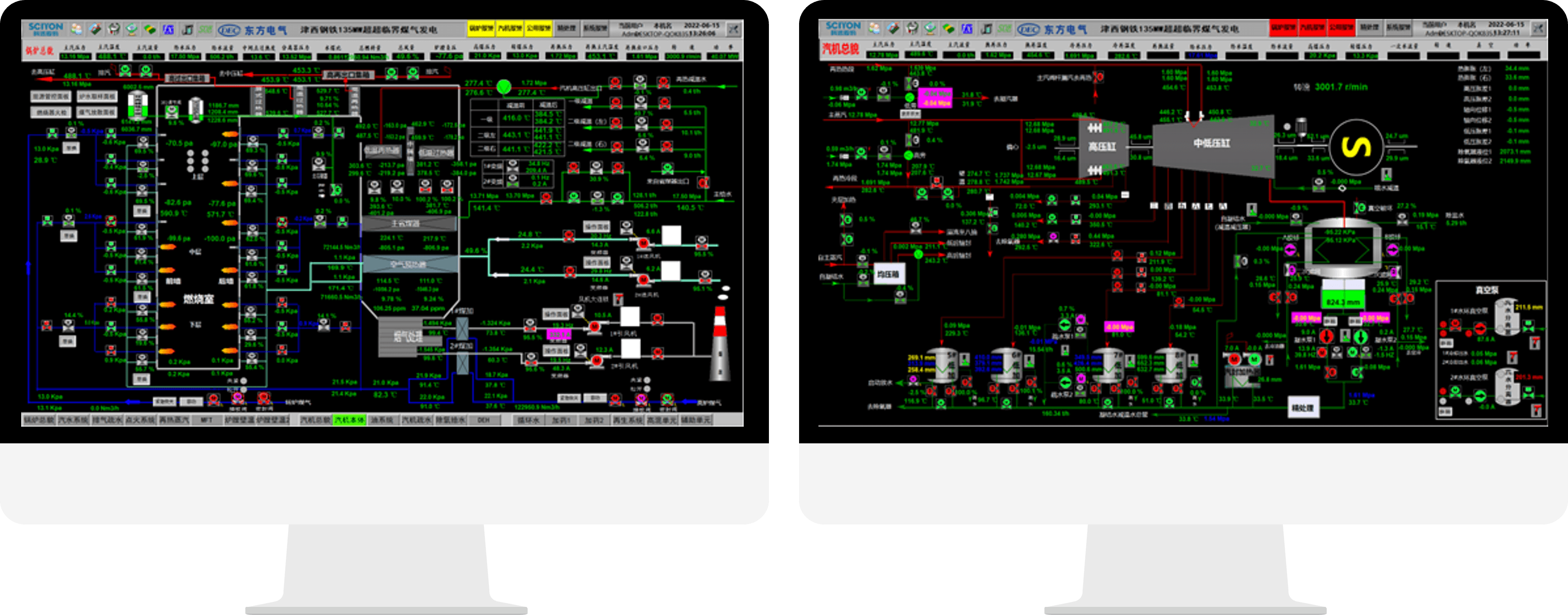
Task: Click yellow 汽机报警 alarm button on left monitor
Action: tap(510, 28)
